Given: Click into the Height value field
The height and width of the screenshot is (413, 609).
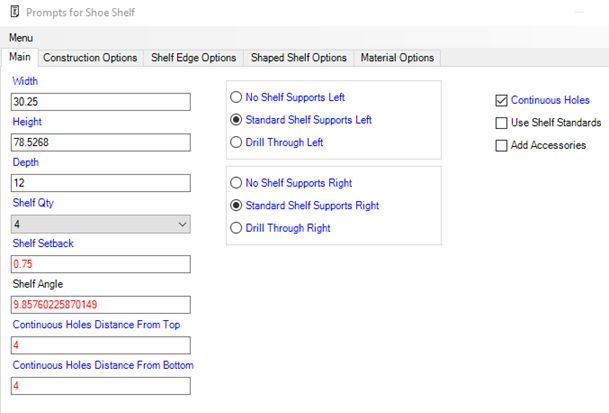Looking at the screenshot, I should point(100,143).
